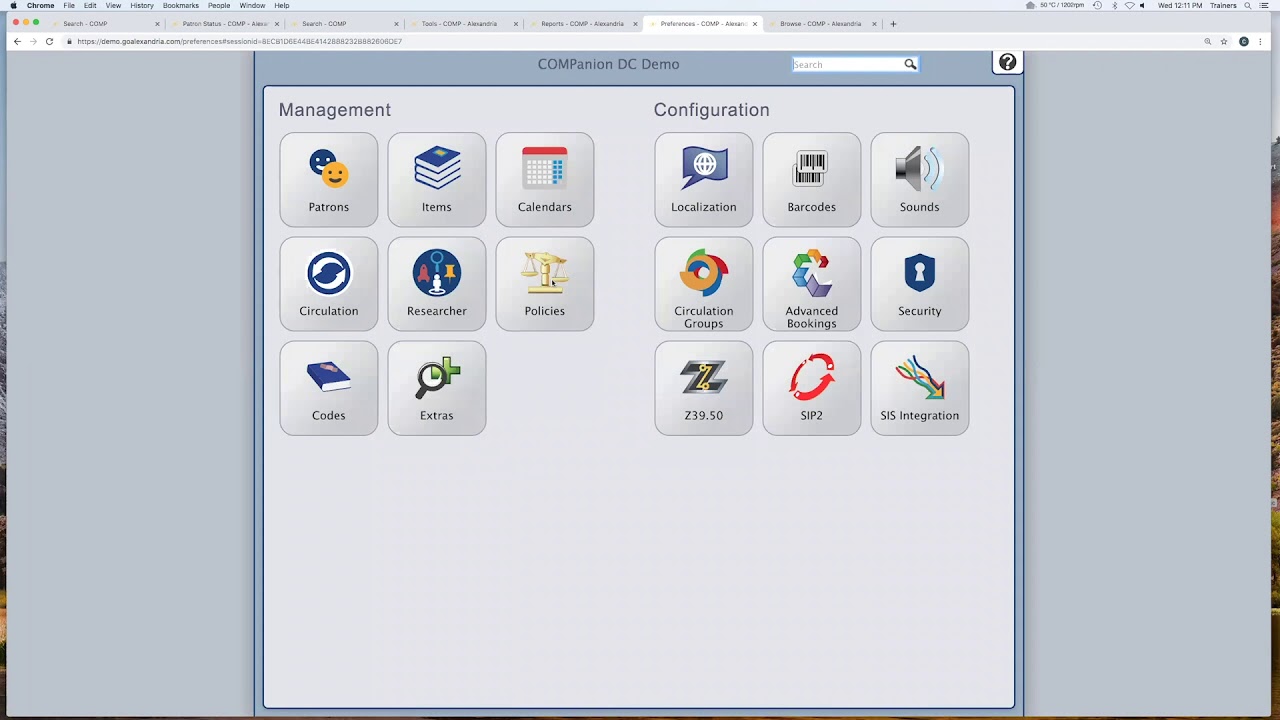1280x720 pixels.
Task: Switch to the Patron Status - COMP tab
Action: pyautogui.click(x=225, y=23)
